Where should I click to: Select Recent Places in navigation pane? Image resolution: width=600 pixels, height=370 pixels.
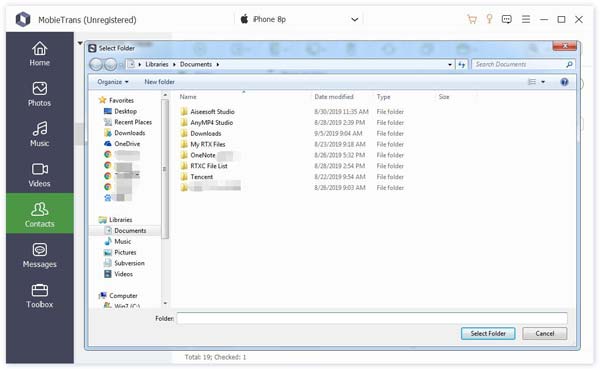[x=128, y=122]
